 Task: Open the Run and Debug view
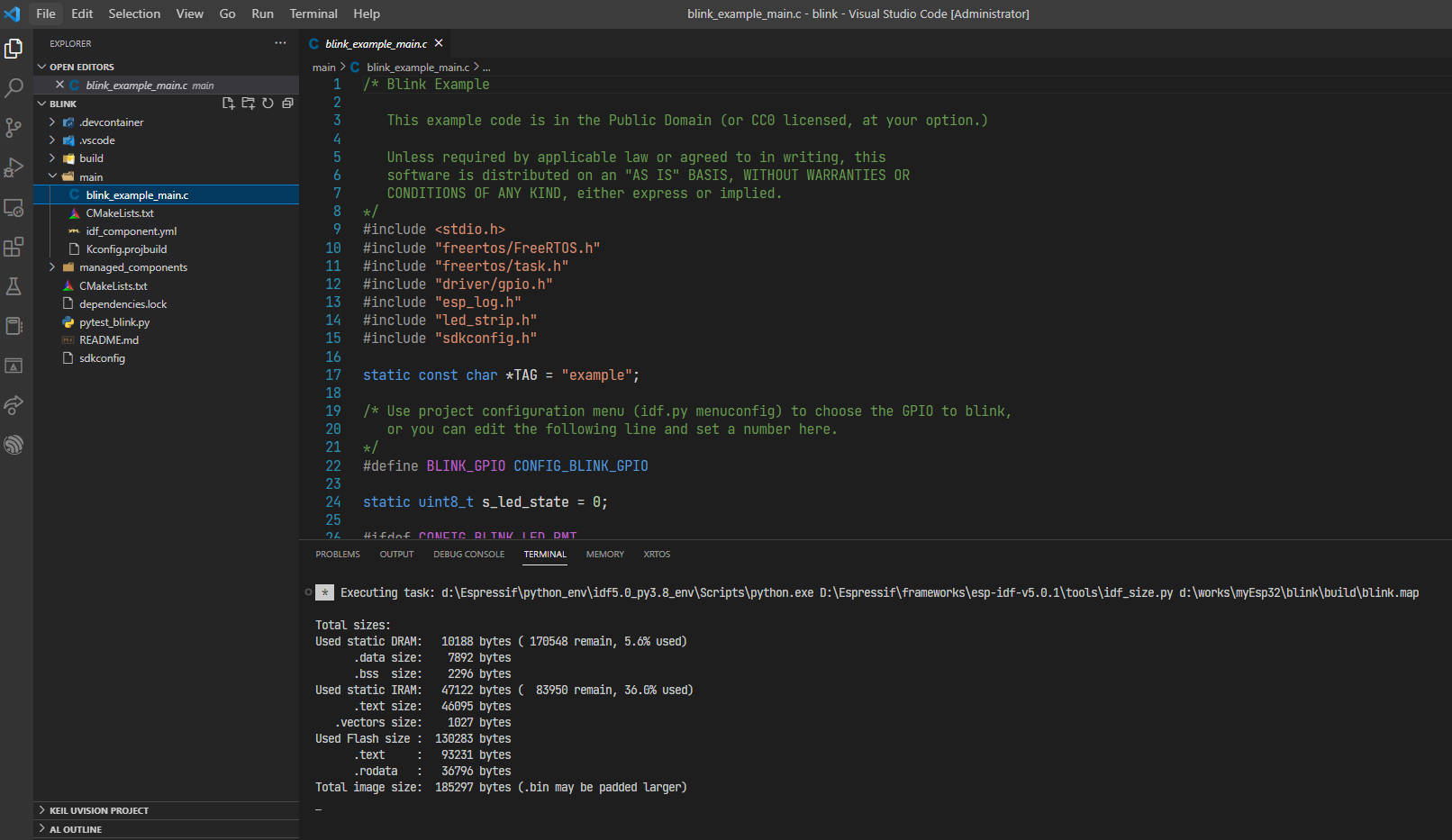(x=14, y=167)
